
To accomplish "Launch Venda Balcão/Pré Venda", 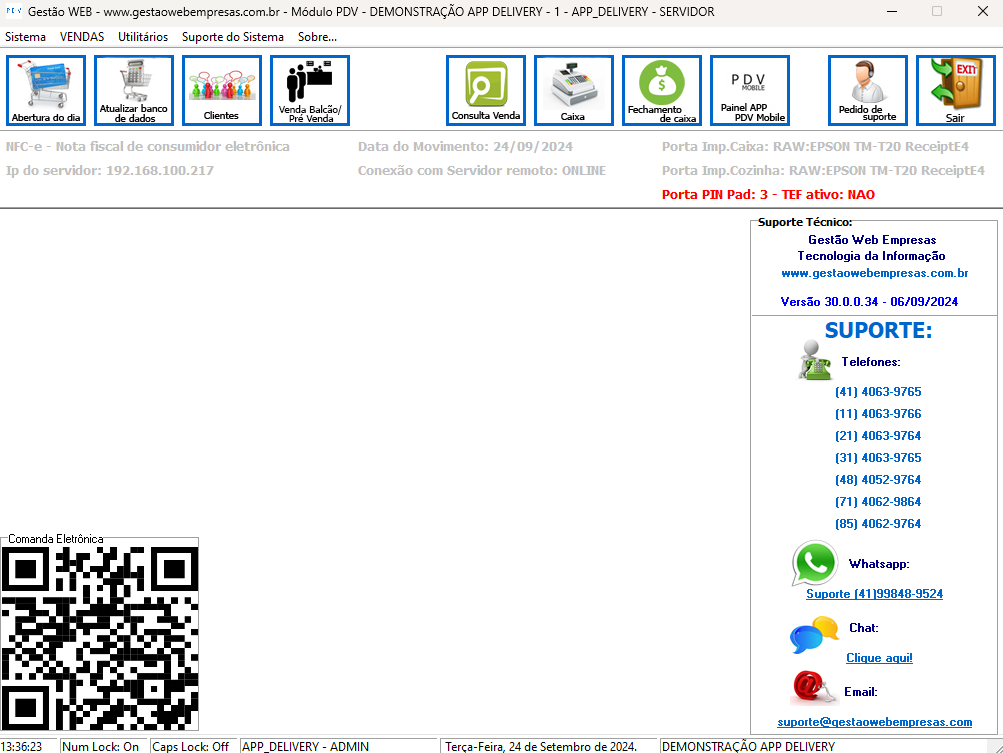I will click(x=310, y=90).
